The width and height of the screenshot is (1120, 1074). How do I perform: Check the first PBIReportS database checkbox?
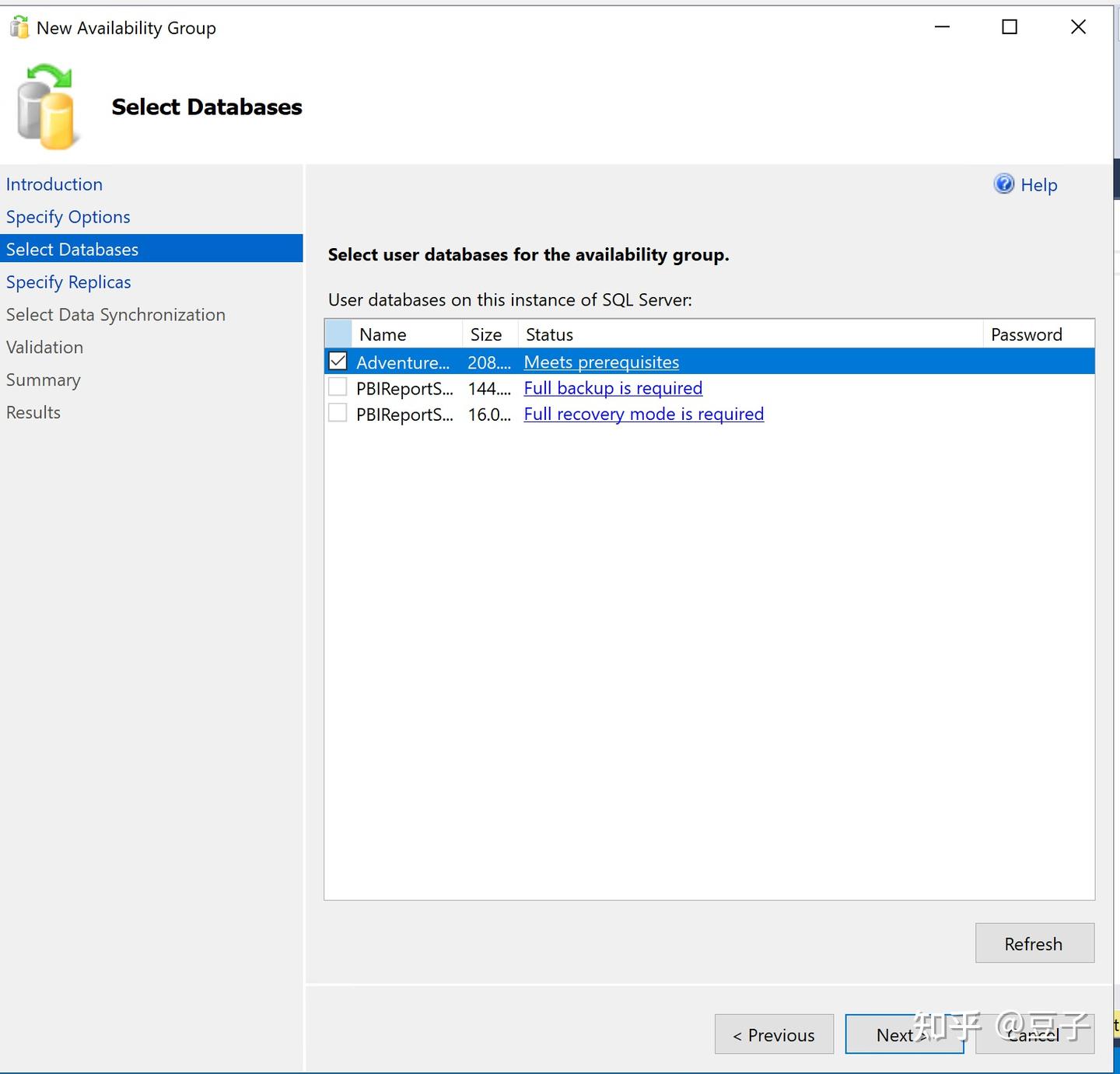tap(338, 387)
